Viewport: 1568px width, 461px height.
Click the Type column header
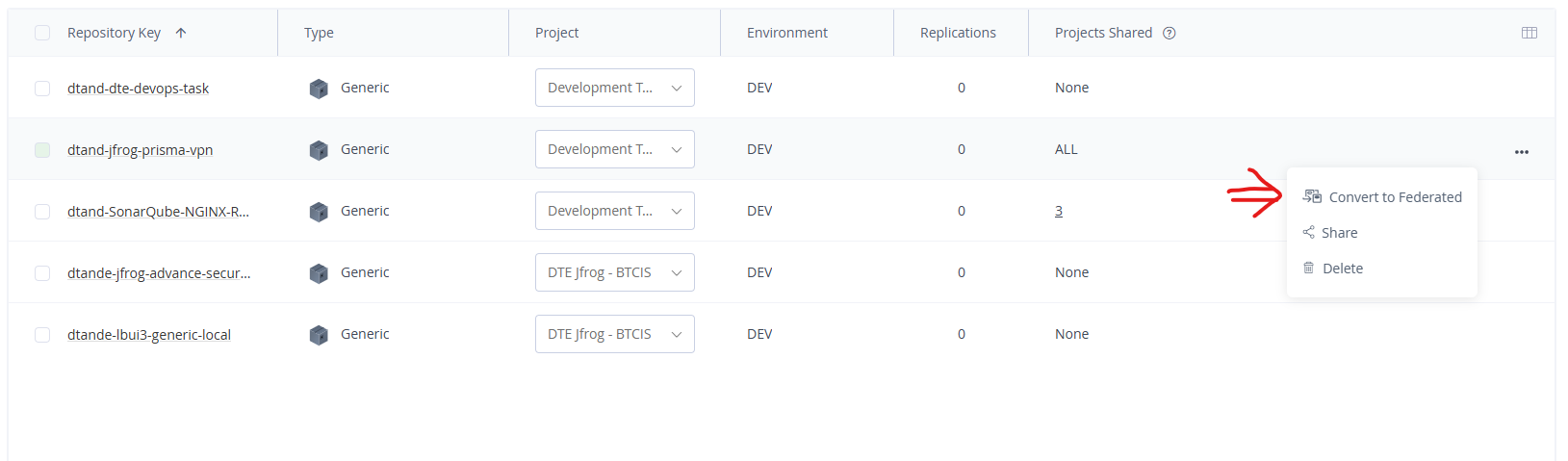[x=319, y=33]
